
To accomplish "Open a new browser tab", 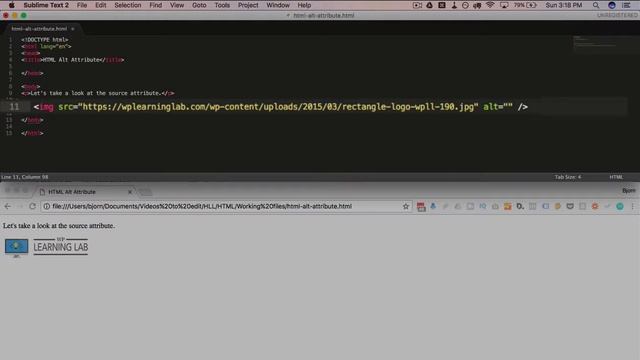I will tap(146, 191).
